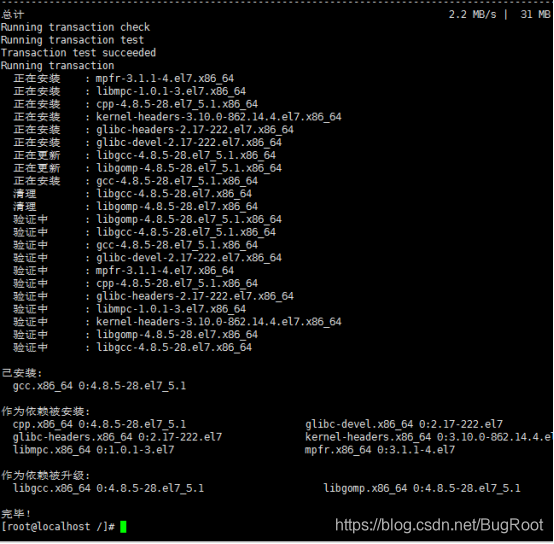554x544 pixels.
Task: Select the '验证中' libmpc-1.0.1-3.el7 row
Action: [x=130, y=309]
